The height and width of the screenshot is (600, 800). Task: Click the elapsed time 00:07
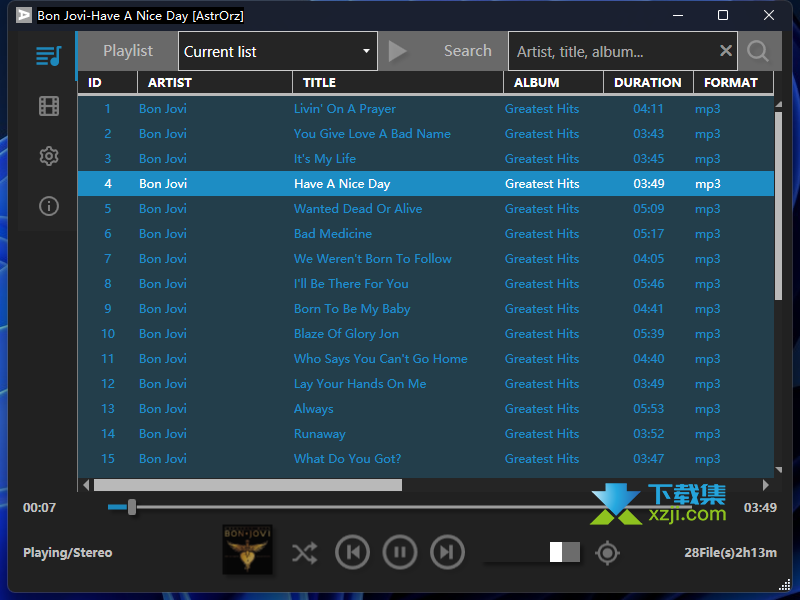click(39, 508)
